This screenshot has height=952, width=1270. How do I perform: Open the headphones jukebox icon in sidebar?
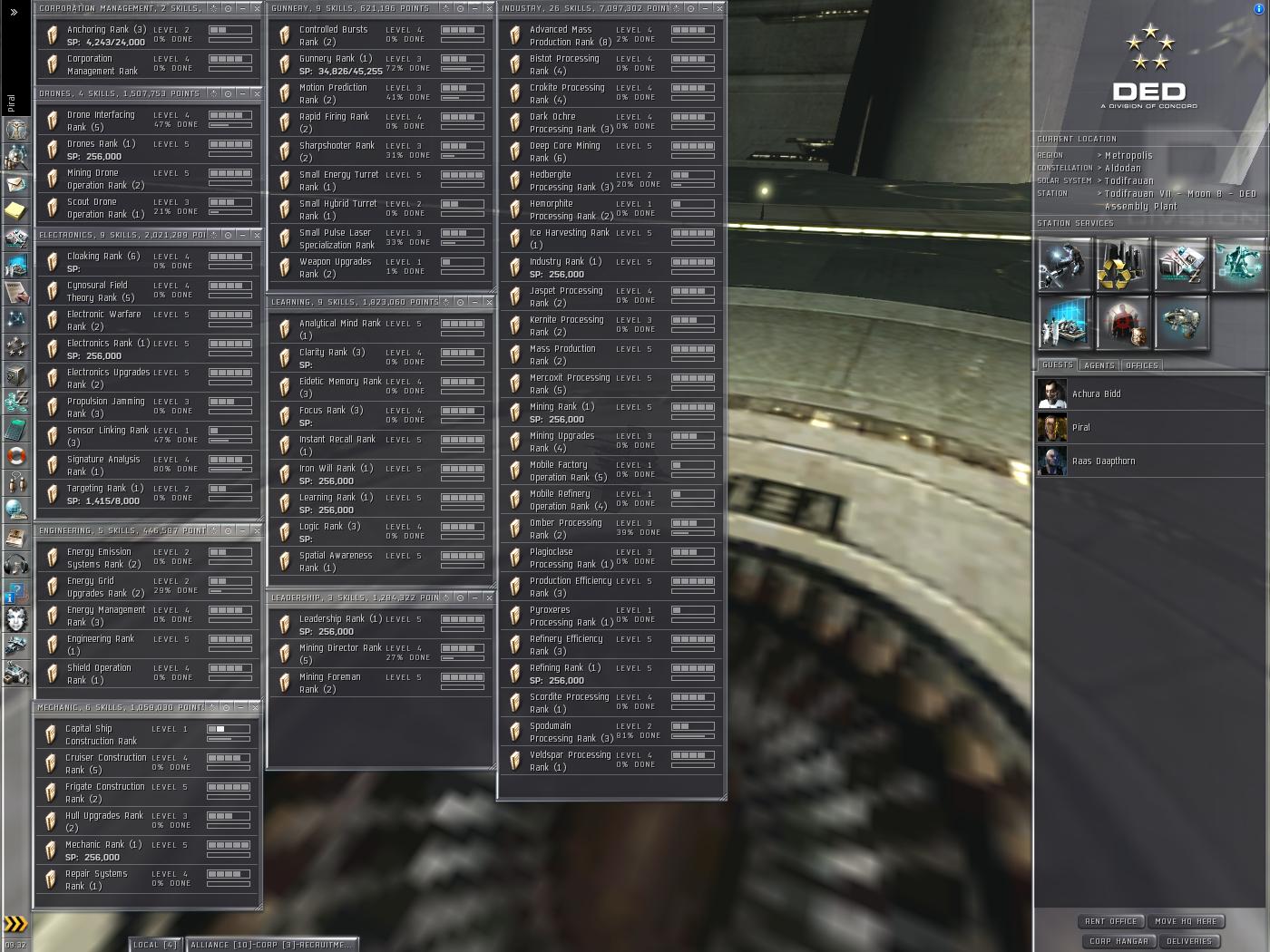16,564
